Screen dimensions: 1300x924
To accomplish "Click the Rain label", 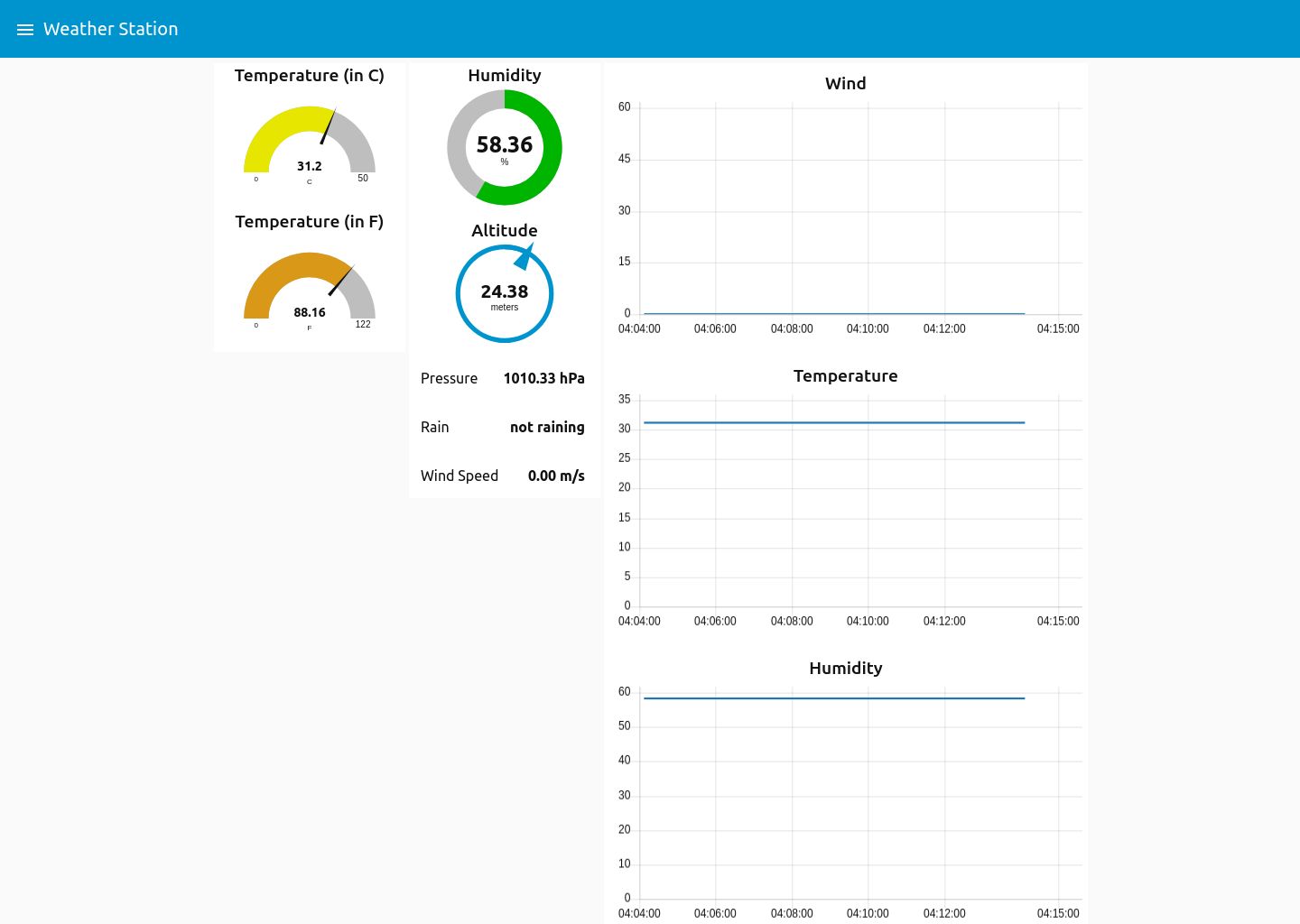I will tap(434, 427).
